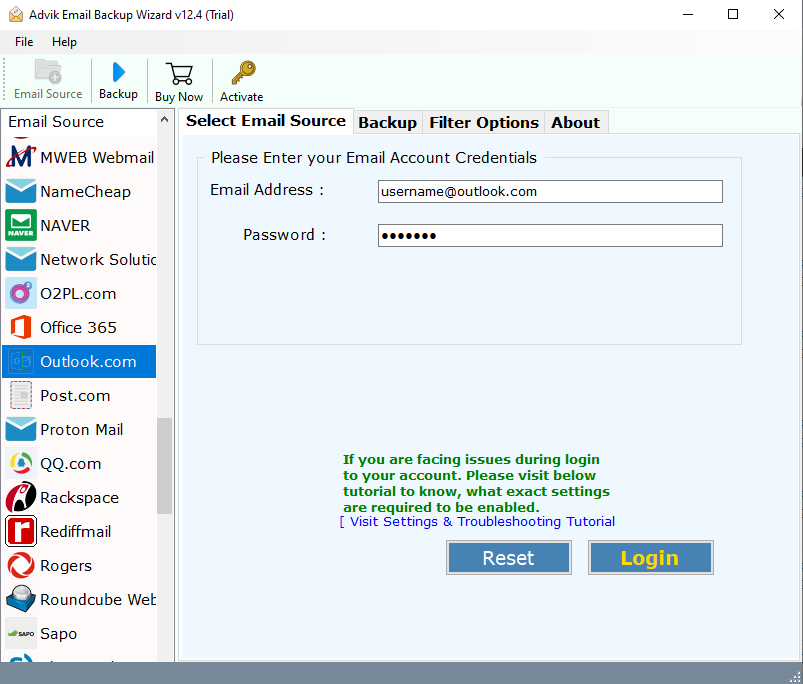Open Visit Settings & Troubleshooting Tutorial link
Screen dimensions: 803x684
point(477,522)
